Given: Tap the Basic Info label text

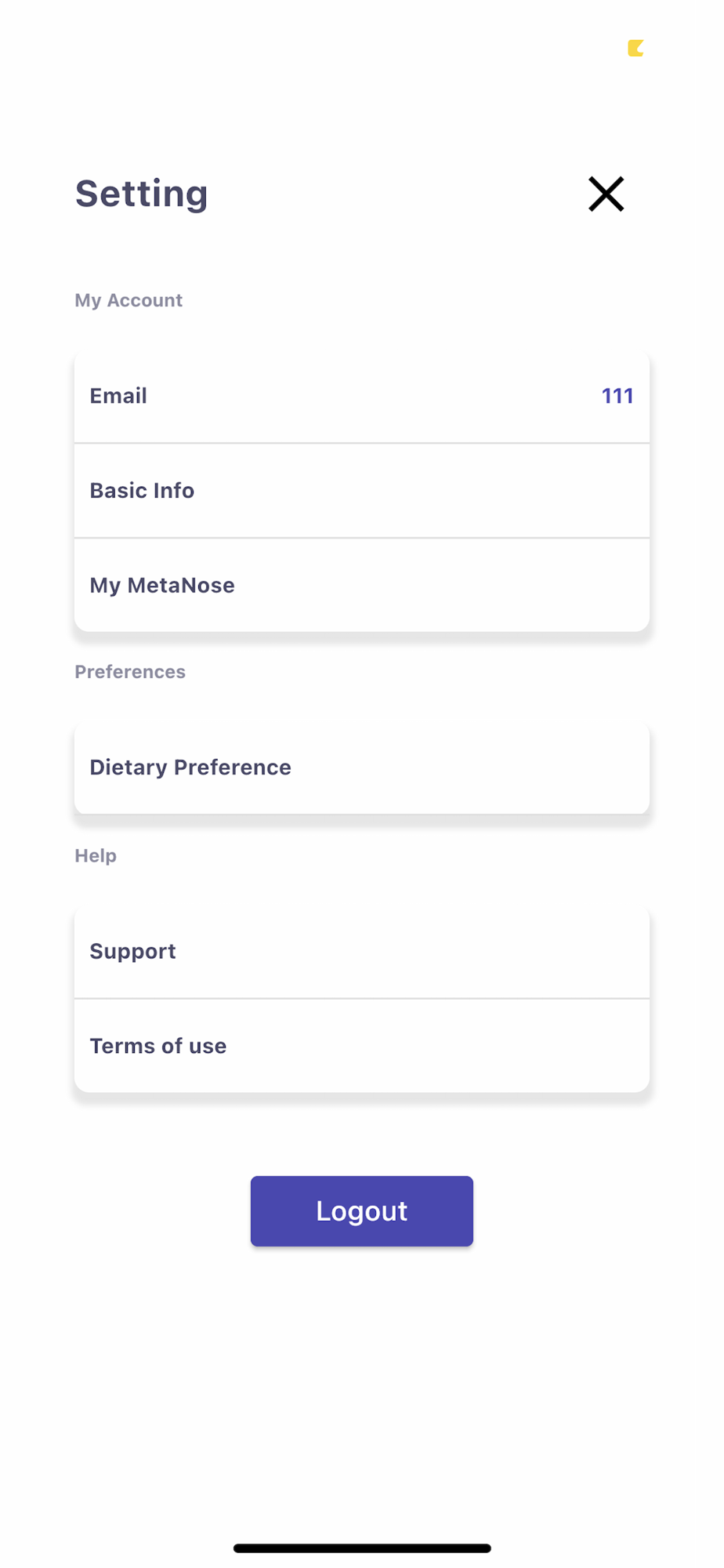Looking at the screenshot, I should 142,491.
